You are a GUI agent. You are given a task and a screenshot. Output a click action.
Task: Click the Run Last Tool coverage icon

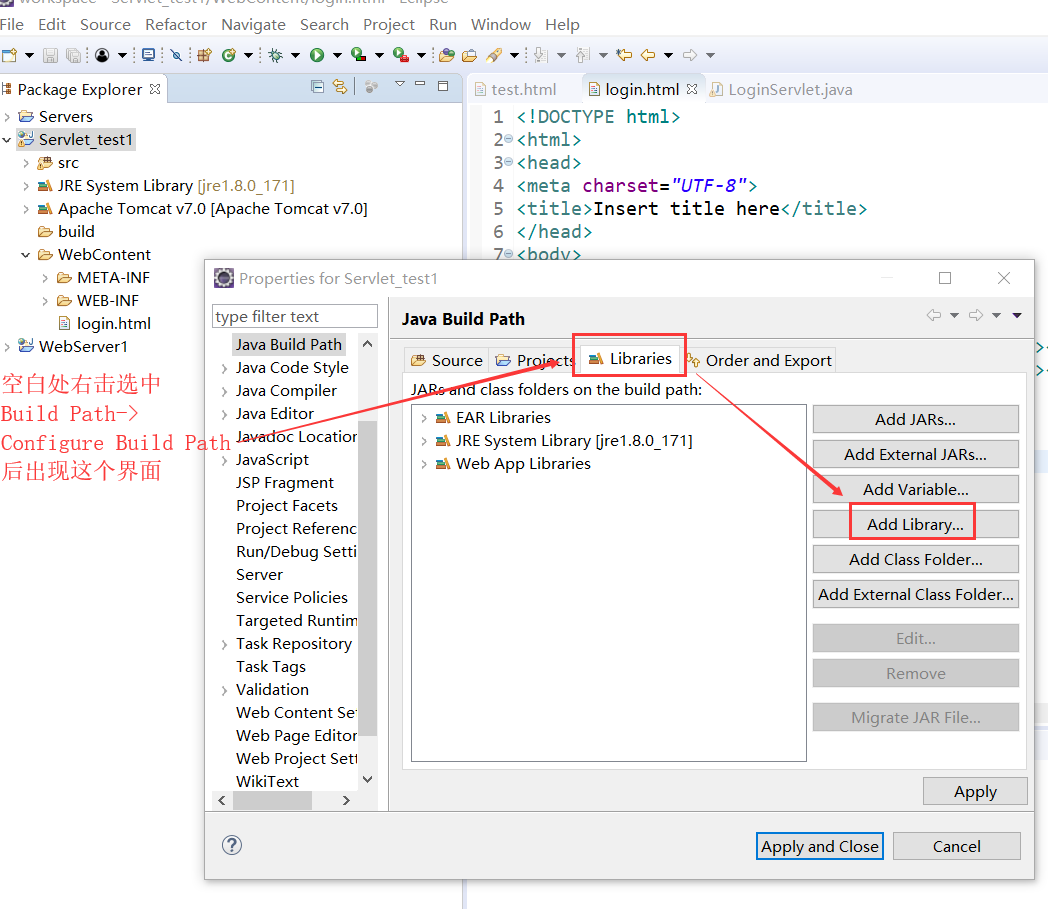pyautogui.click(x=359, y=55)
